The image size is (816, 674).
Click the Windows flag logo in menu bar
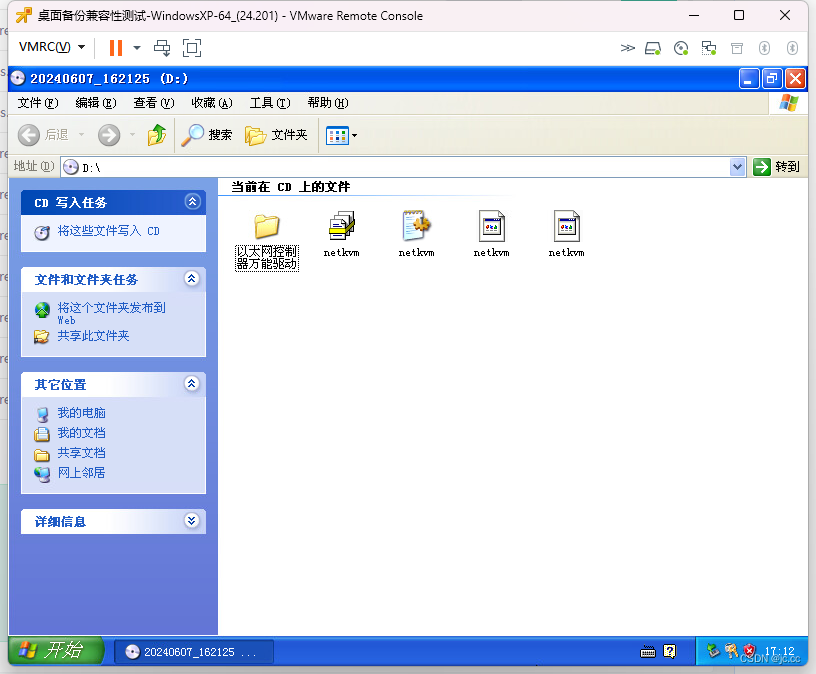(788, 103)
